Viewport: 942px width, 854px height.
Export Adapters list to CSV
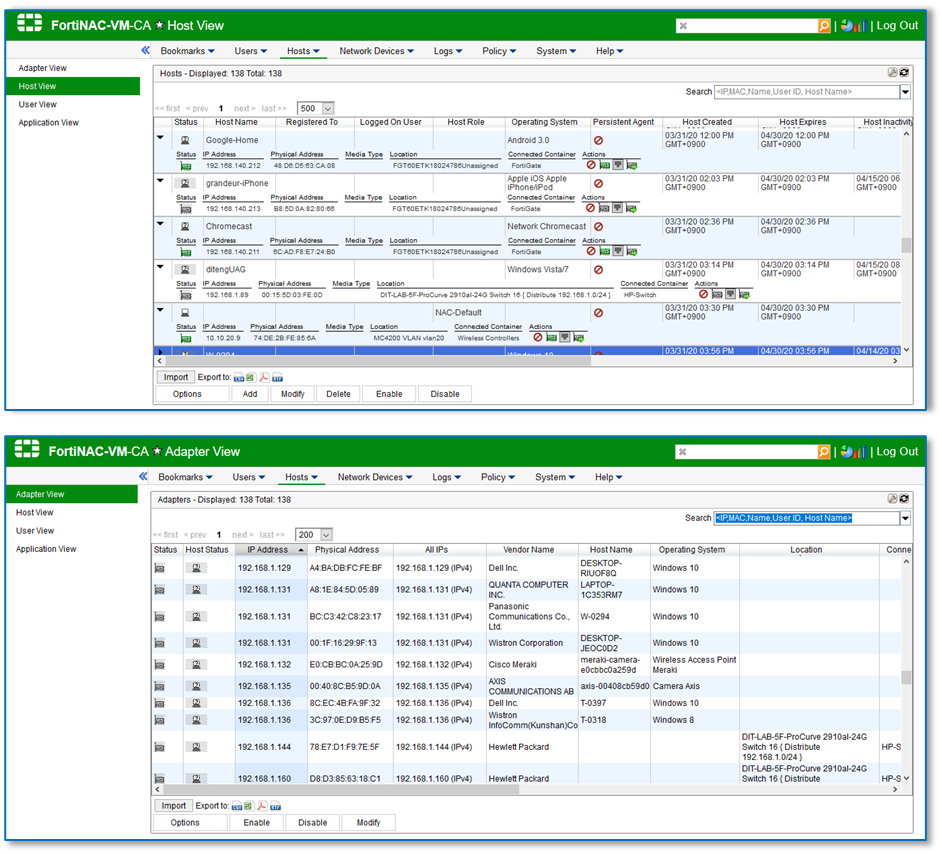click(237, 806)
